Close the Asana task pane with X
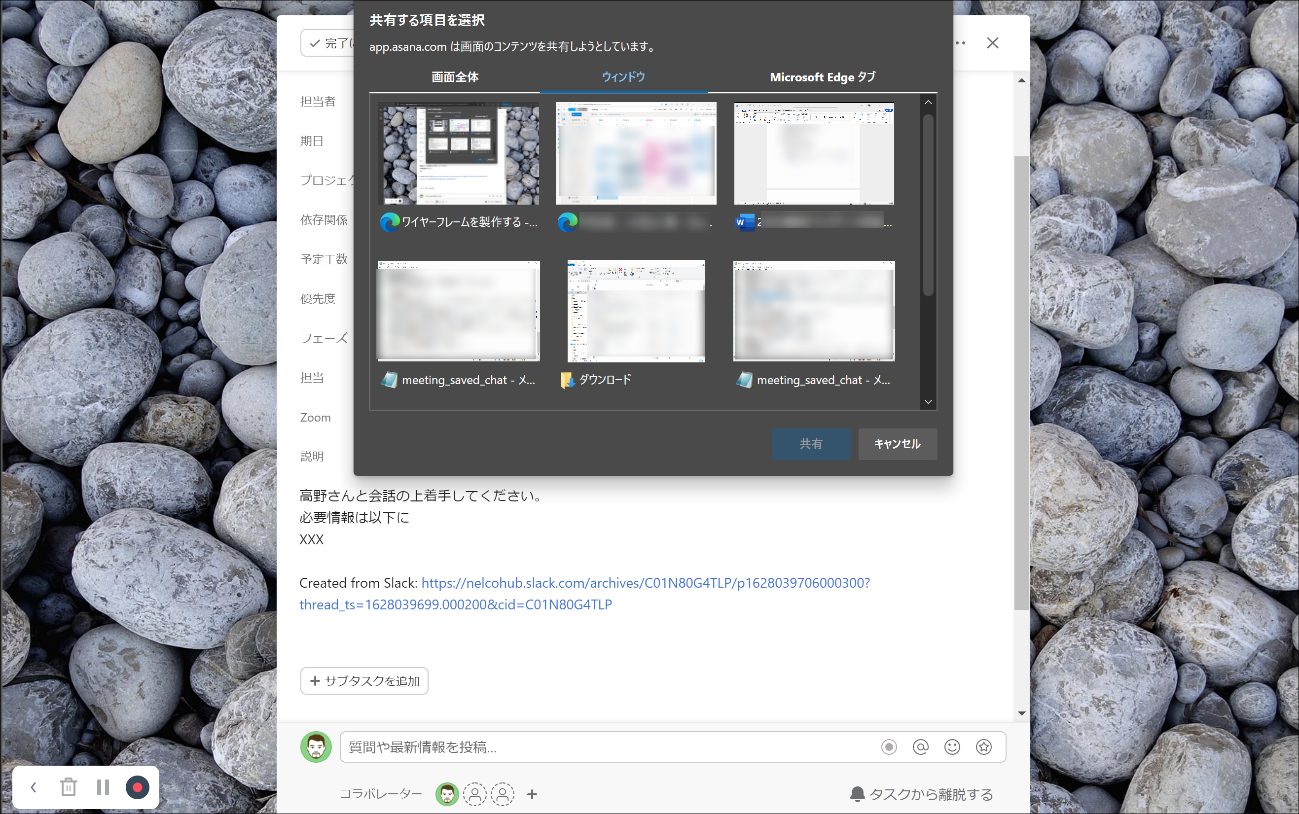The image size is (1299, 814). click(992, 43)
